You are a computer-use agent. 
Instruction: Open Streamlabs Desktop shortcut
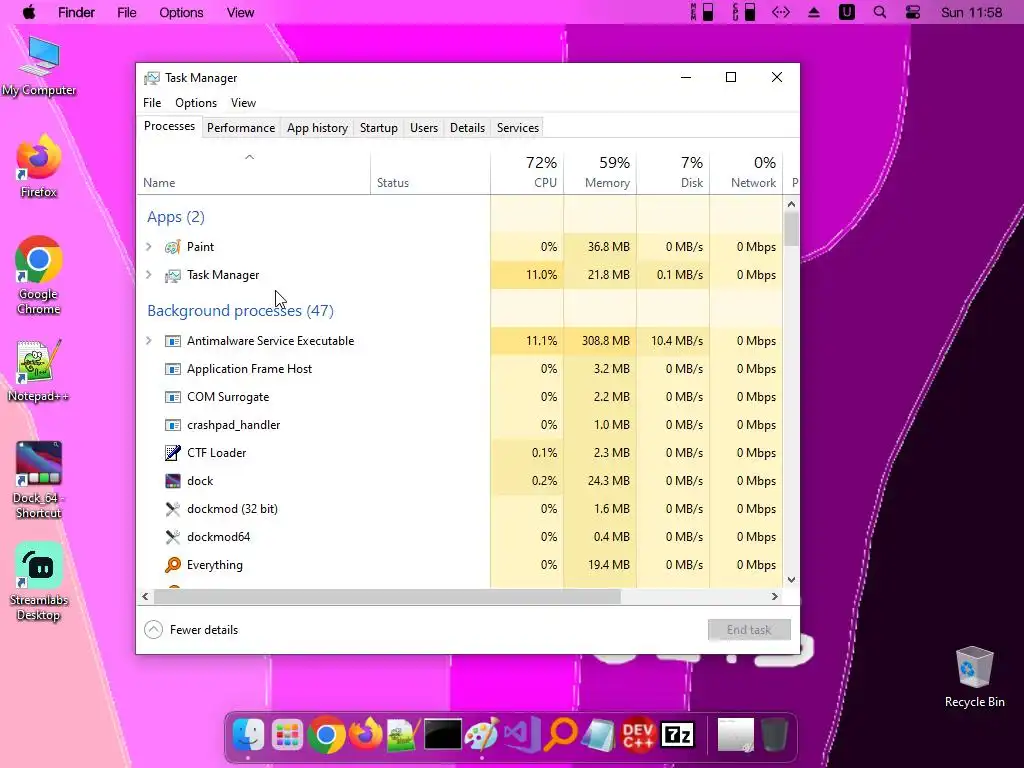pyautogui.click(x=39, y=582)
